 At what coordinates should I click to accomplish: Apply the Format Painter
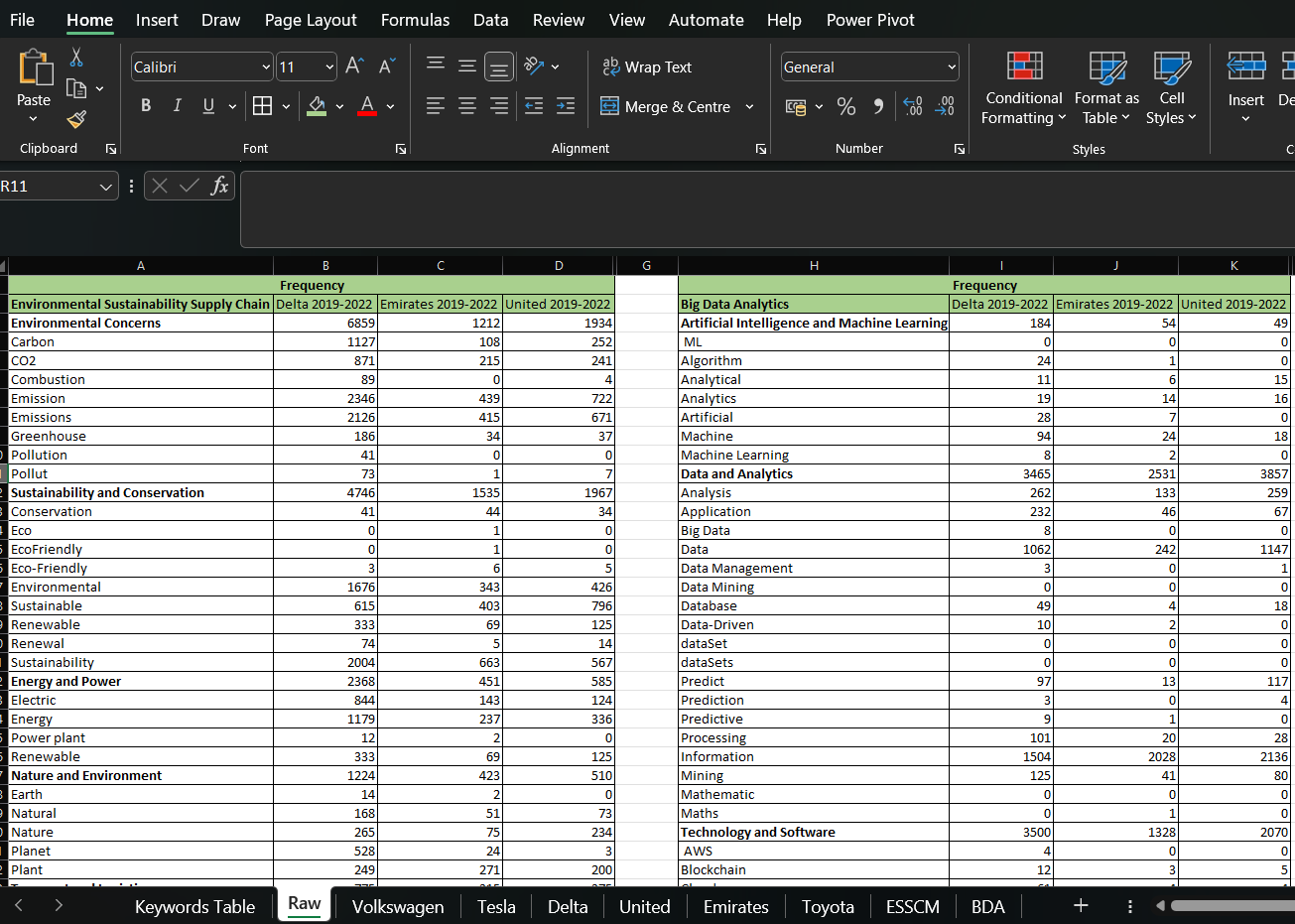pos(76,120)
